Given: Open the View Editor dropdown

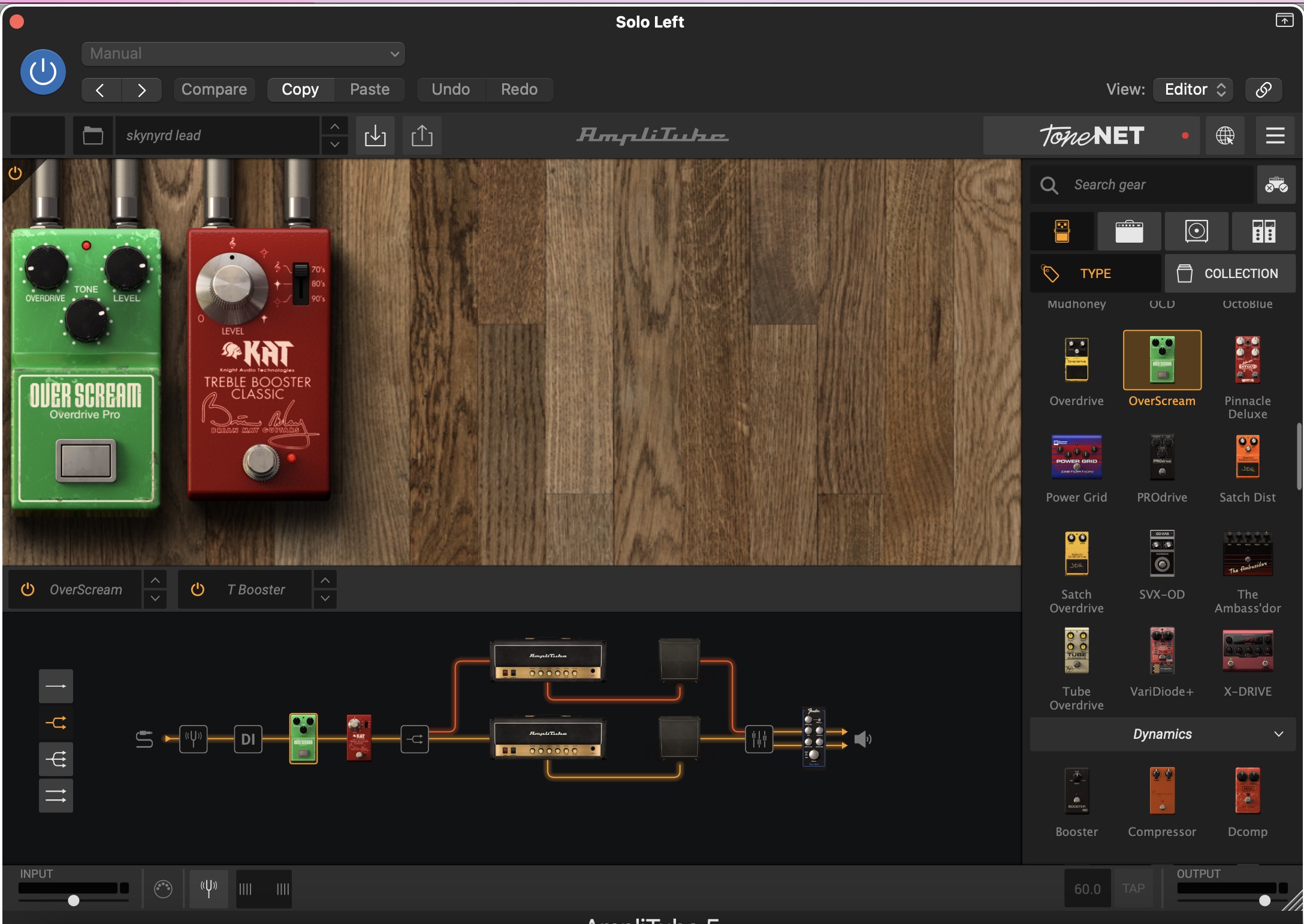Looking at the screenshot, I should (1193, 89).
